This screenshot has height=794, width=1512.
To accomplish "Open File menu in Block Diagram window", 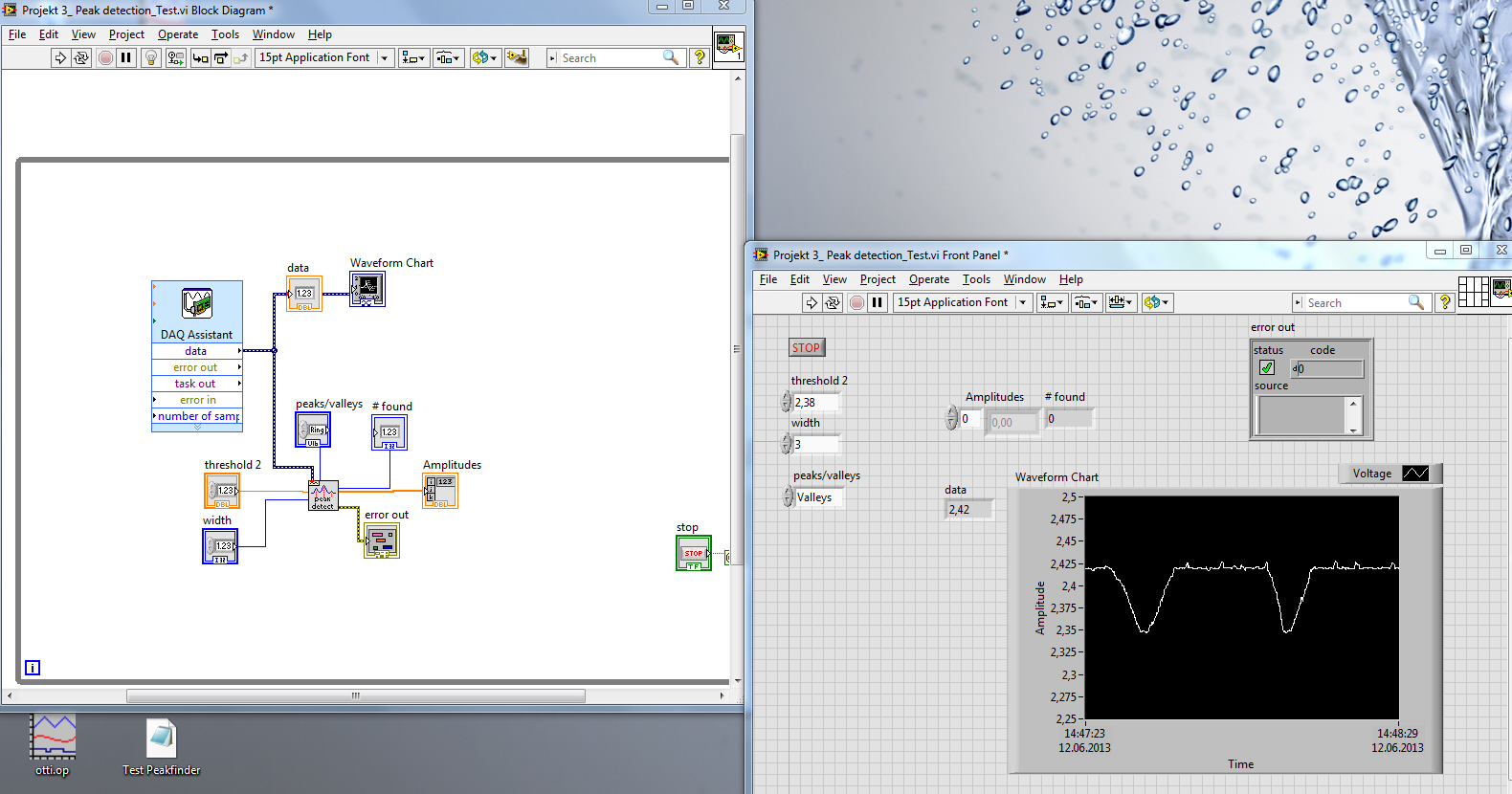I will coord(17,34).
